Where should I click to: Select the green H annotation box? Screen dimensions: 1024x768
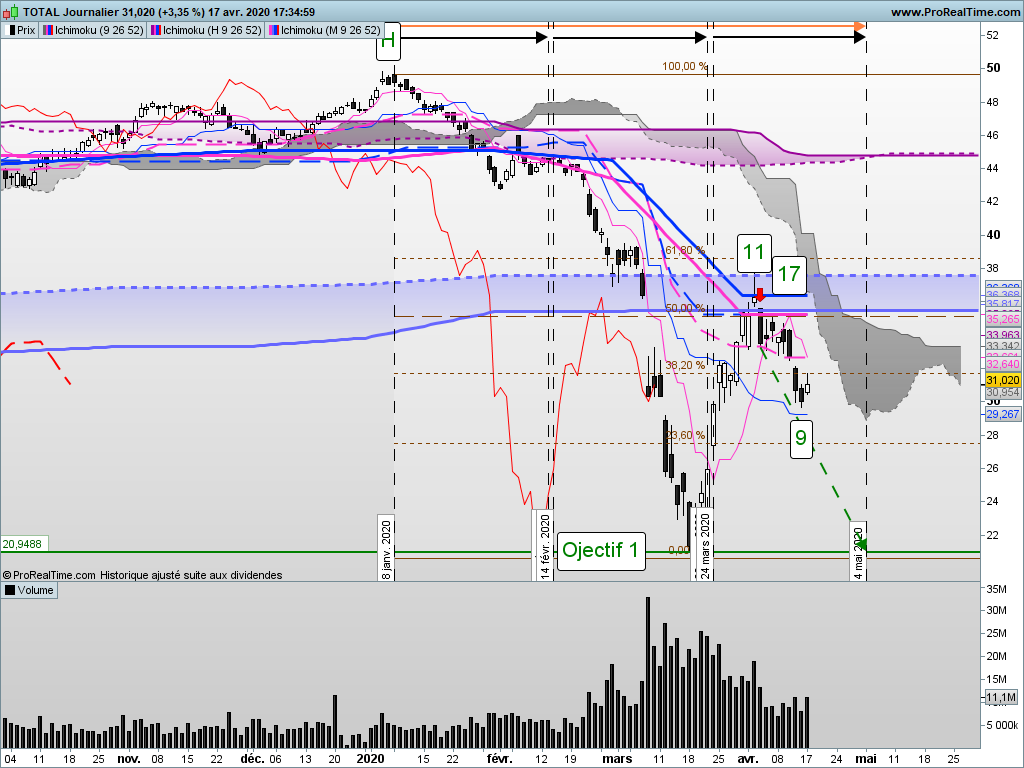pyautogui.click(x=388, y=41)
